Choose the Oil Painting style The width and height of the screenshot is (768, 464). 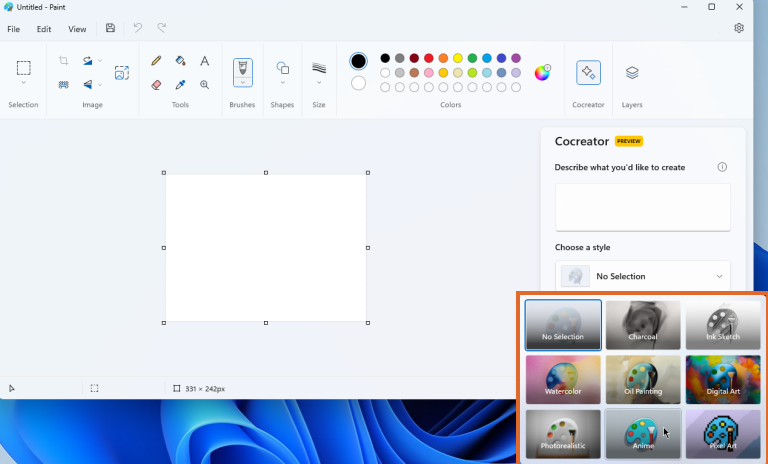(643, 379)
